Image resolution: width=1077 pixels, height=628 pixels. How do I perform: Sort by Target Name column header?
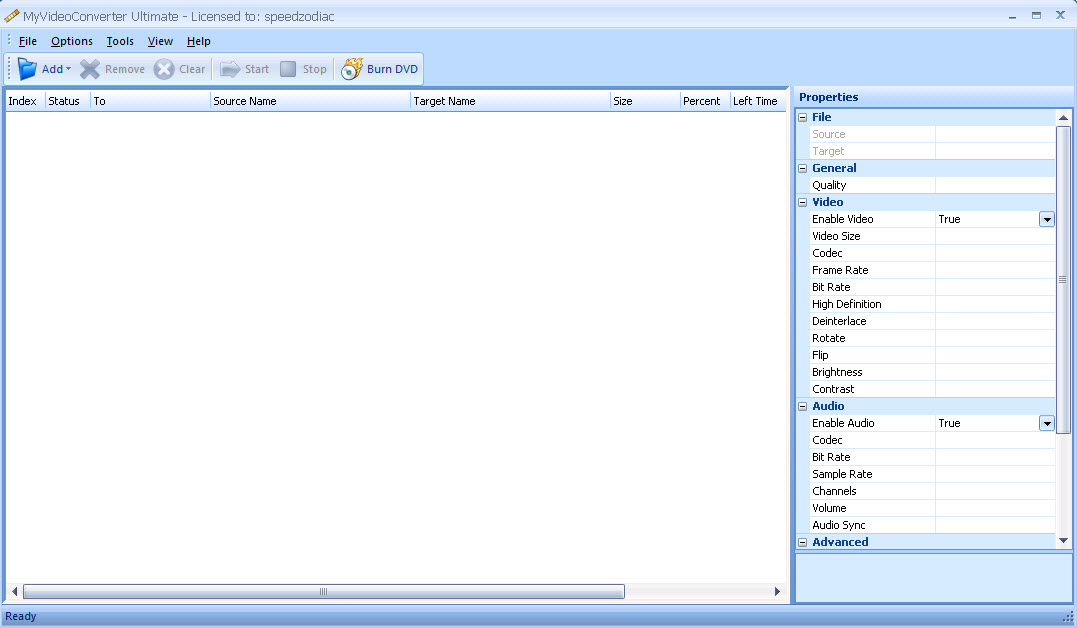510,101
